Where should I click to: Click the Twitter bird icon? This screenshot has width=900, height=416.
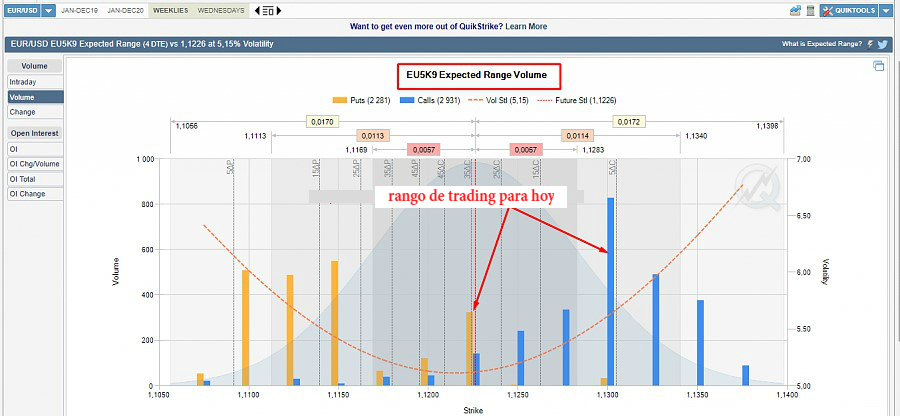(x=883, y=44)
